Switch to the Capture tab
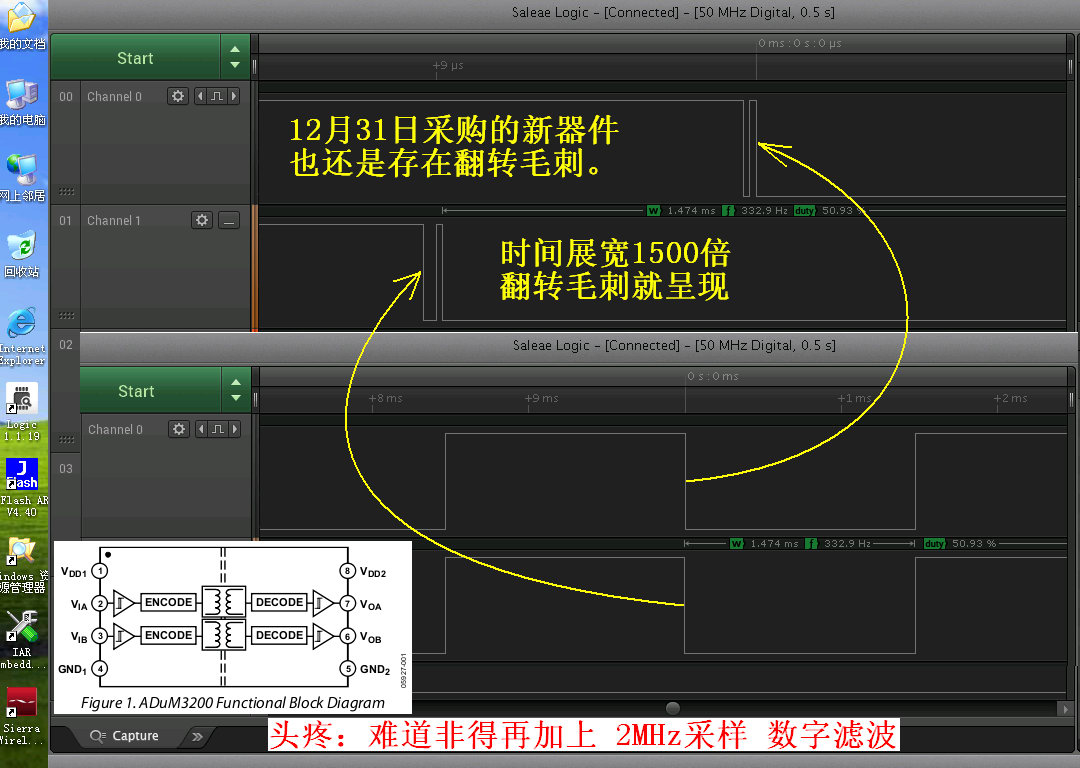 [125, 736]
